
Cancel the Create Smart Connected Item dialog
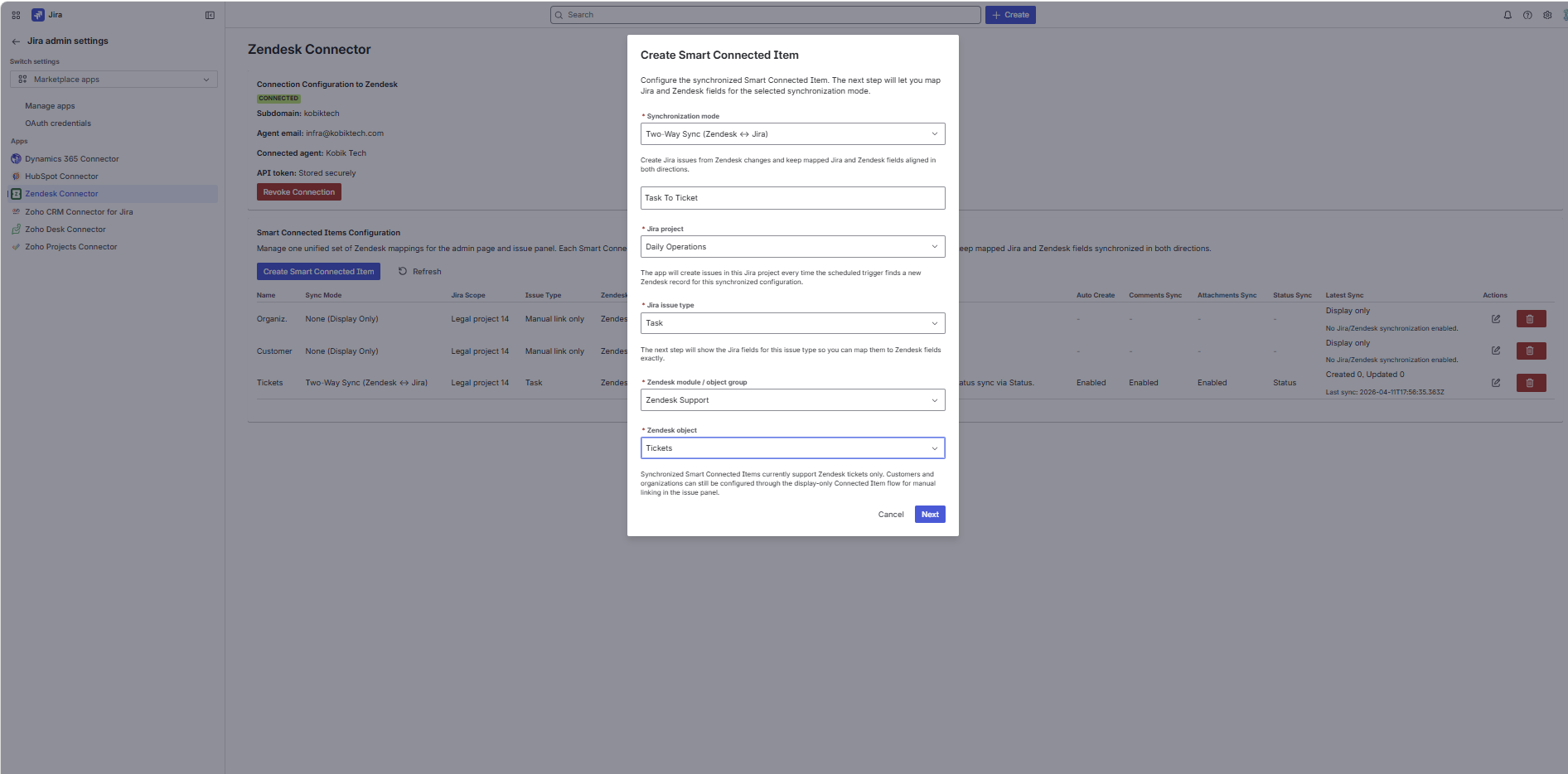[891, 515]
